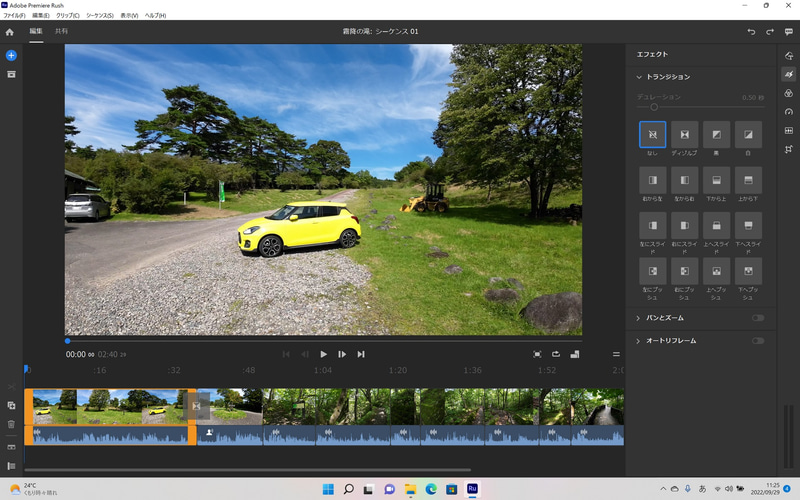800x500 pixels.
Task: Enable the パンとズーム toggle switch
Action: [x=758, y=318]
